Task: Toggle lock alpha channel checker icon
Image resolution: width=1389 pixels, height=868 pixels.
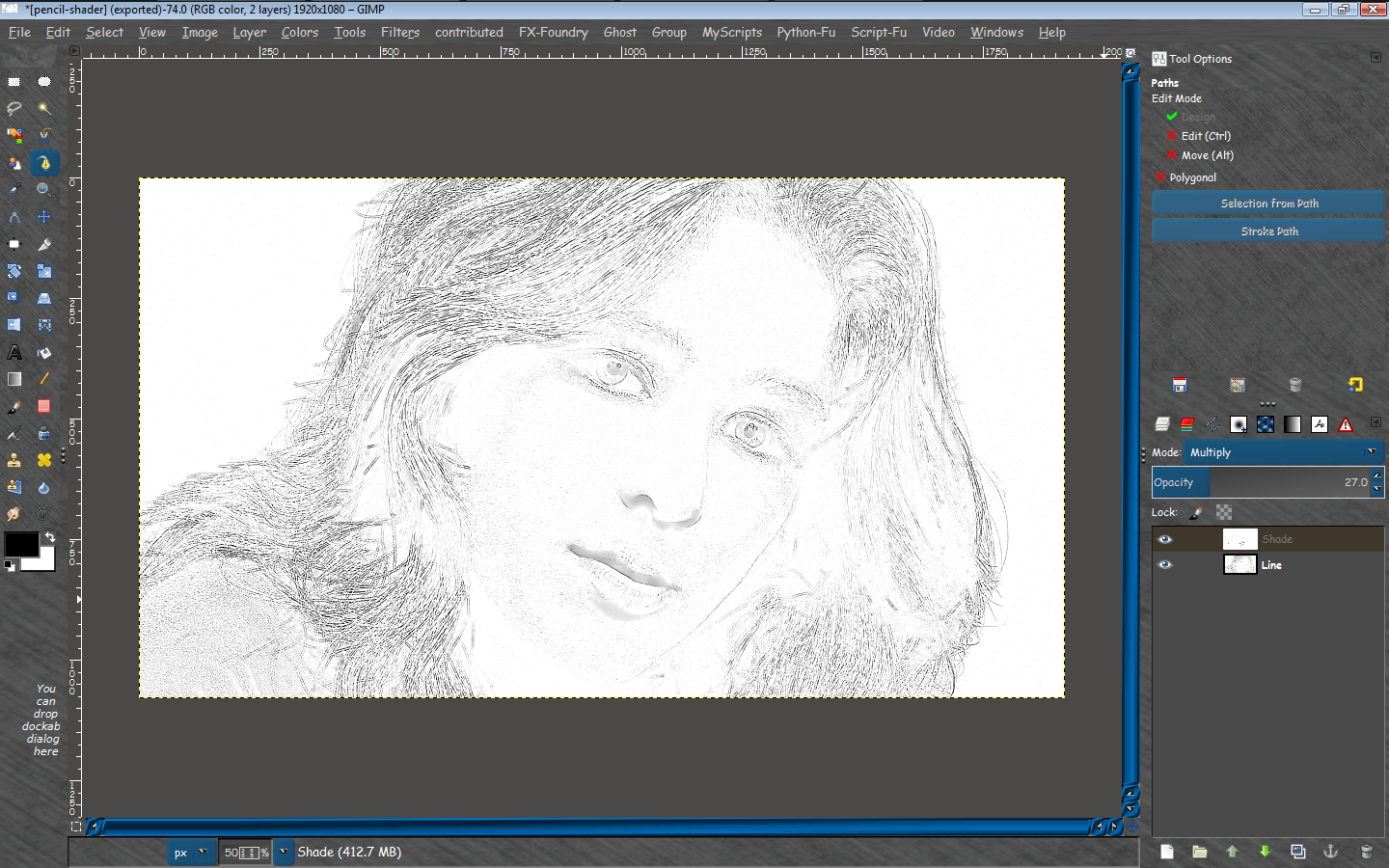Action: click(x=1224, y=513)
